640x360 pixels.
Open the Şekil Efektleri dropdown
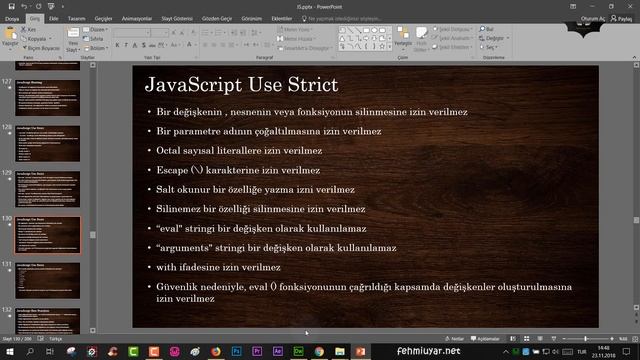453,47
